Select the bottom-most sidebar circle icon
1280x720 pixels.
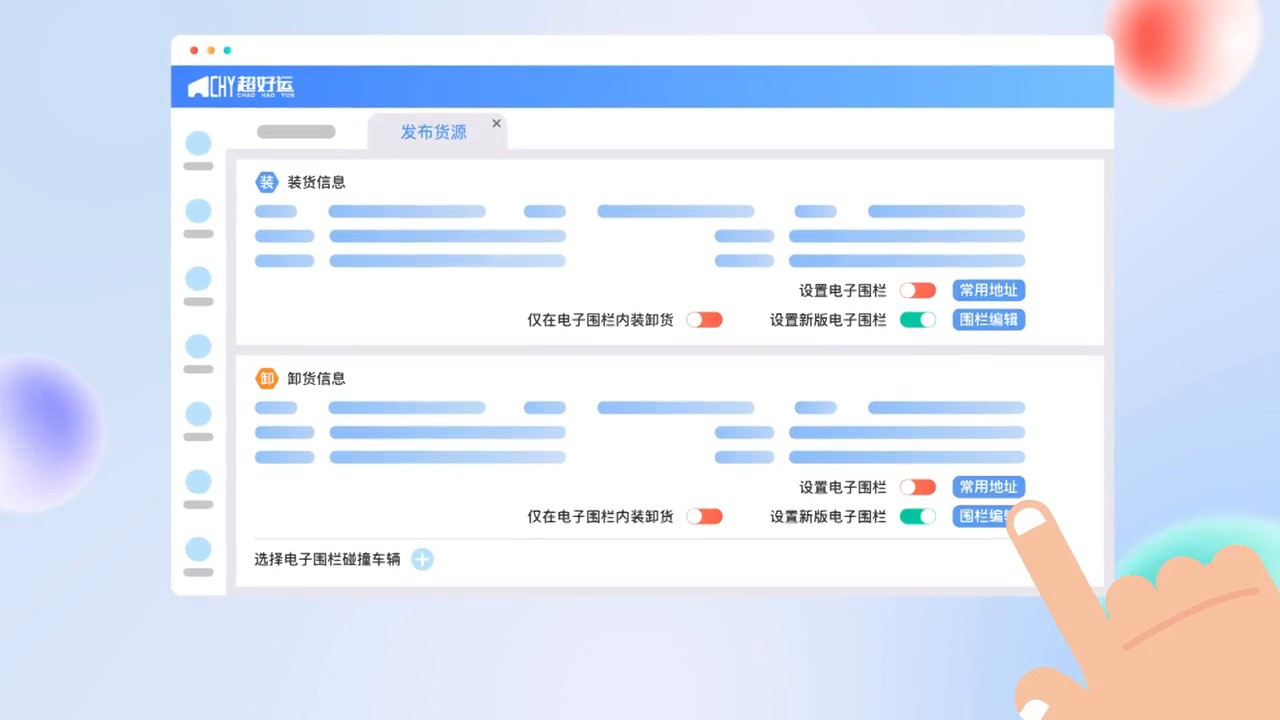pos(199,549)
